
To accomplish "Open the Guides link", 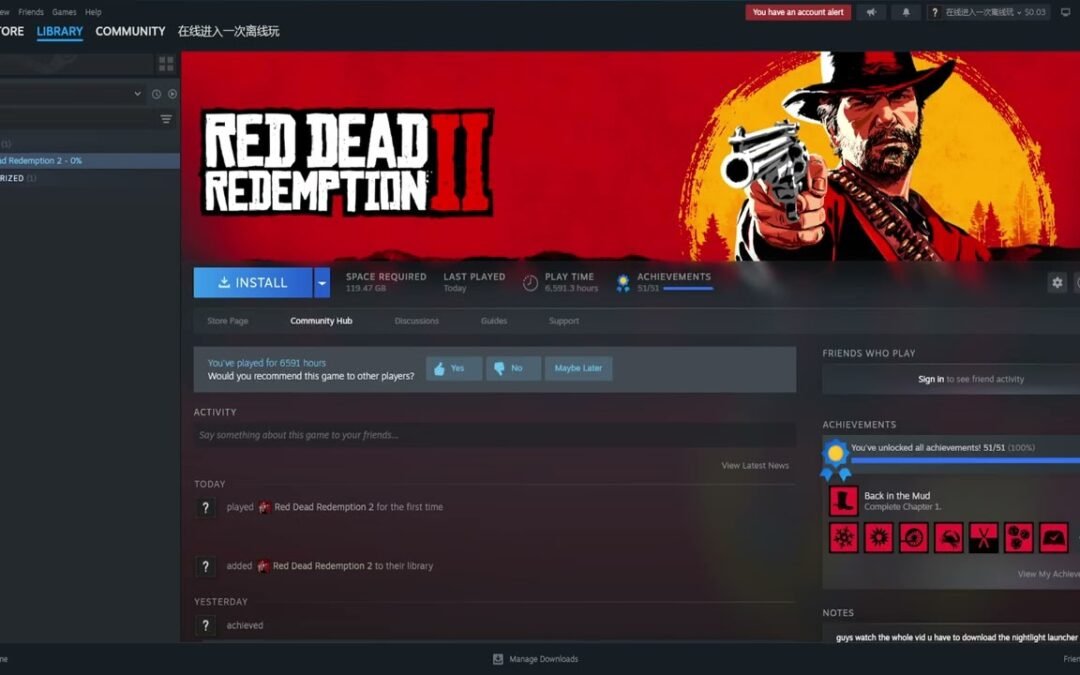I will click(x=494, y=321).
